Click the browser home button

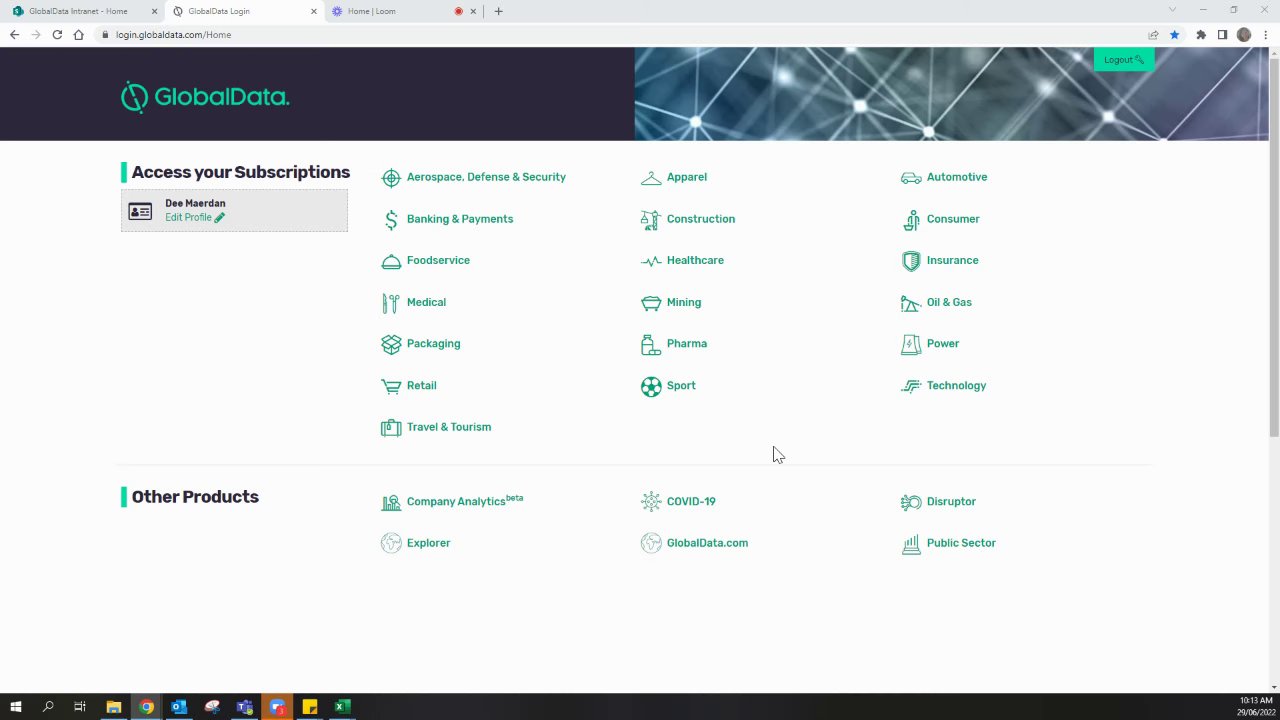coord(78,35)
